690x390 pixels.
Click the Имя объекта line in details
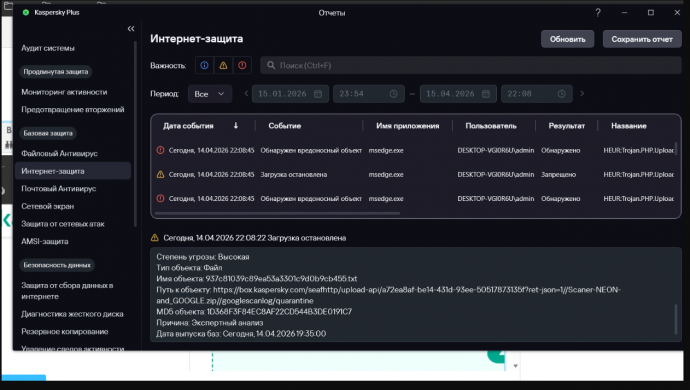(257, 279)
